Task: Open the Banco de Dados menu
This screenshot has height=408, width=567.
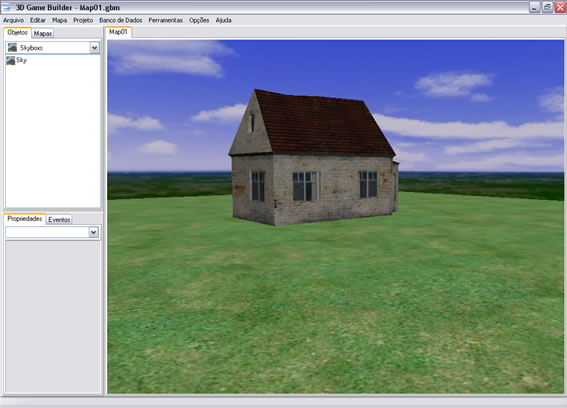Action: point(121,20)
